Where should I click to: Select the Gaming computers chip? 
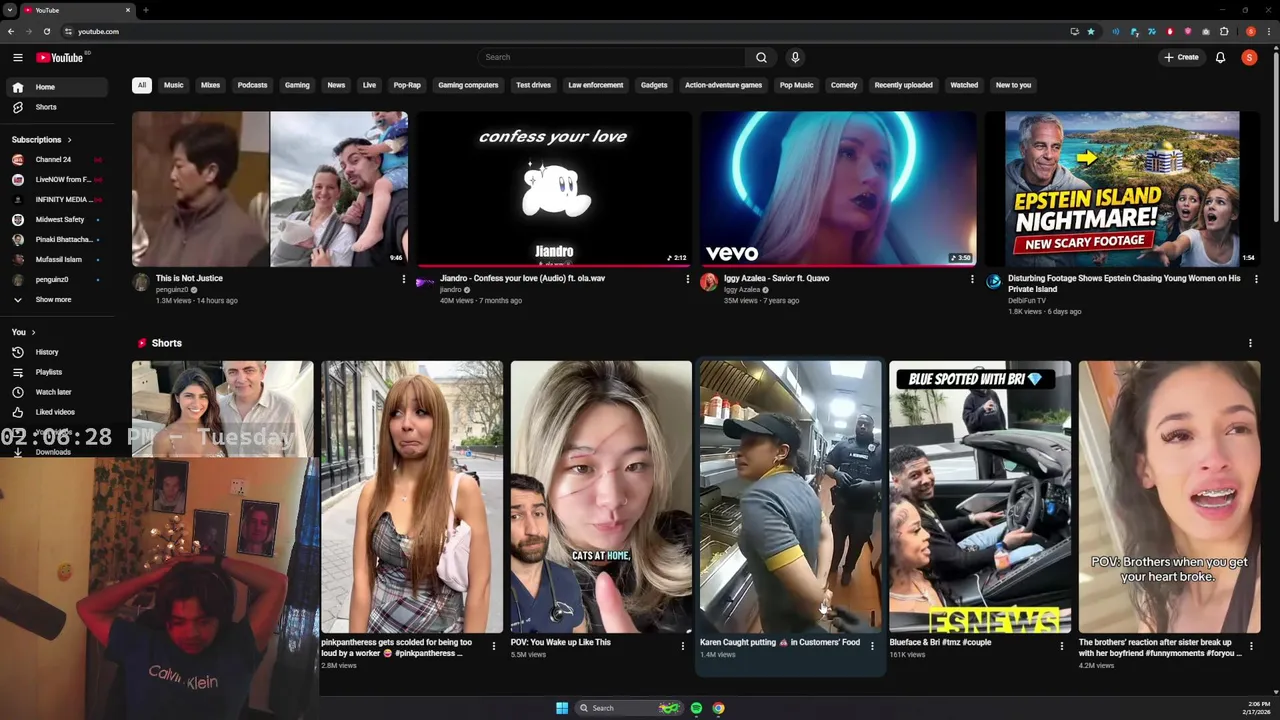[468, 85]
